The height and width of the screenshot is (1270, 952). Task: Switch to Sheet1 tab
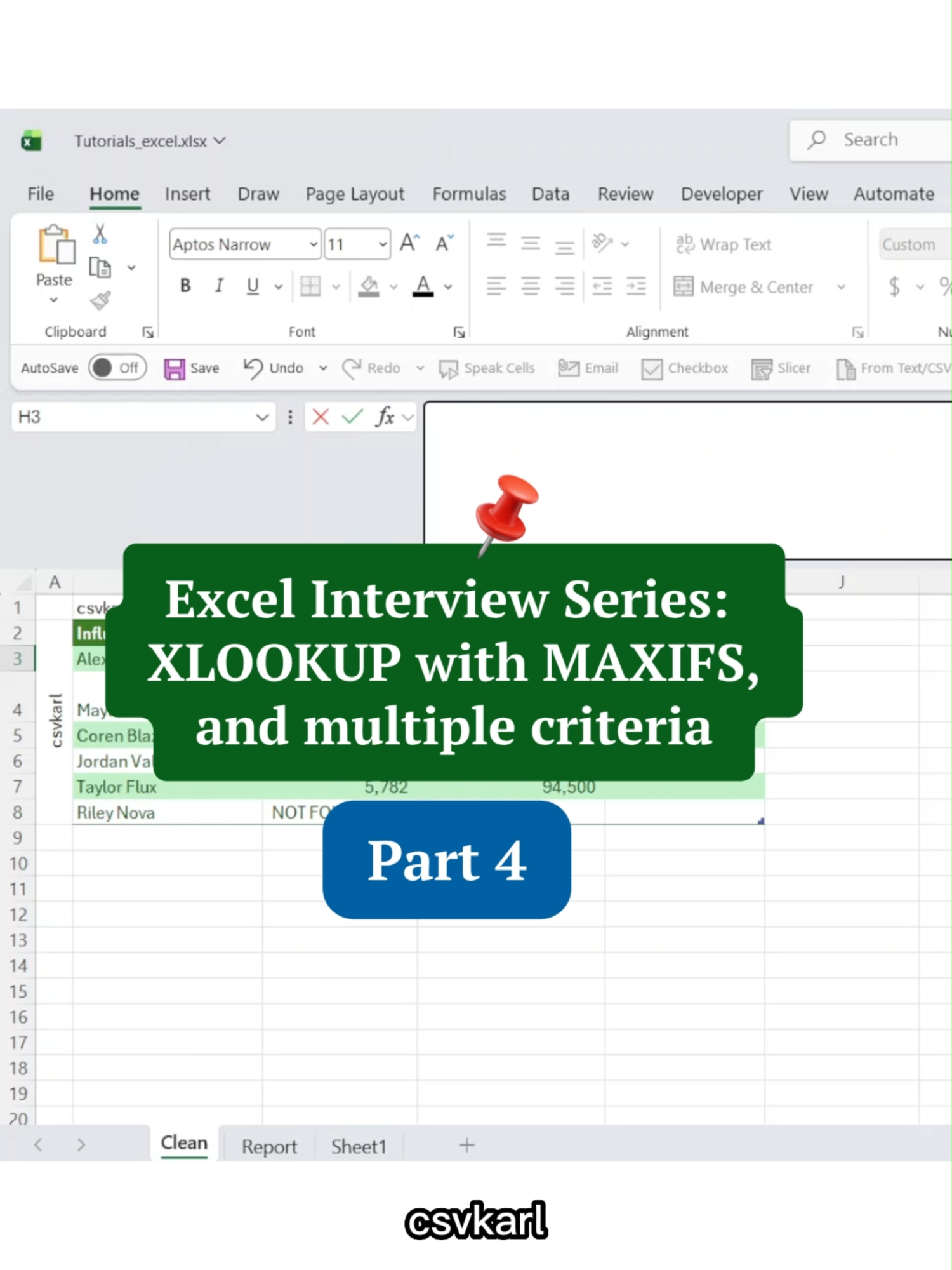click(x=359, y=1146)
